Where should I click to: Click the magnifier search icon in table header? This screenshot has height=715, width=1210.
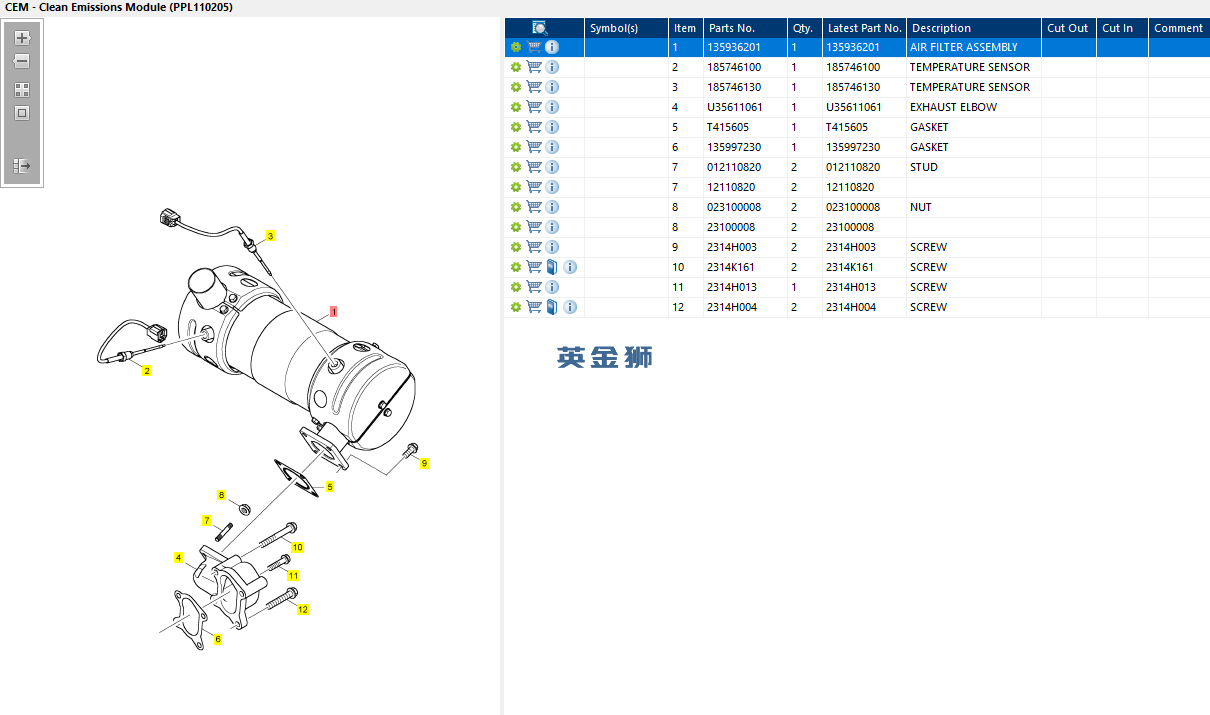click(540, 28)
